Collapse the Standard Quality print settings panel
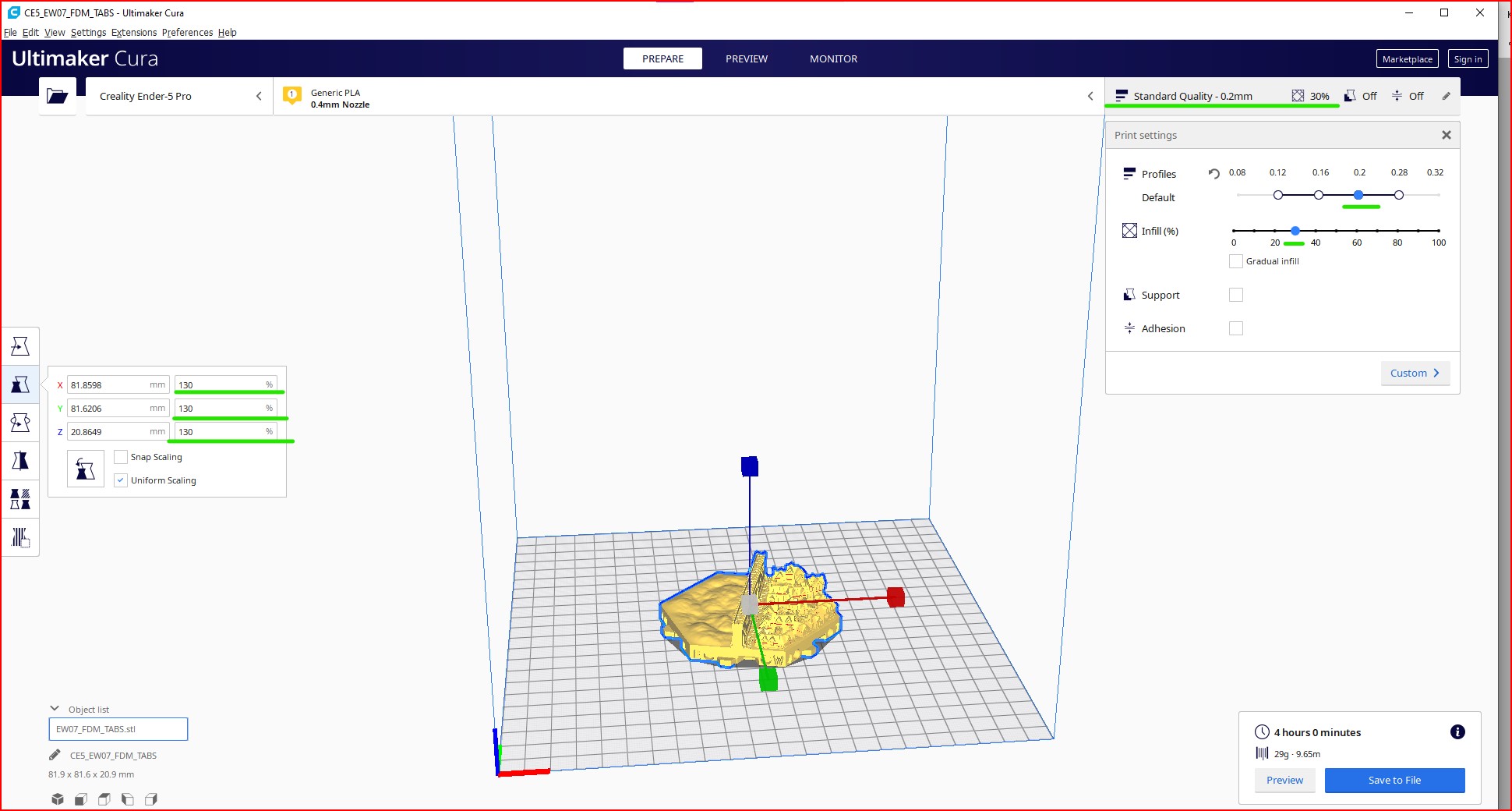 click(x=1282, y=96)
